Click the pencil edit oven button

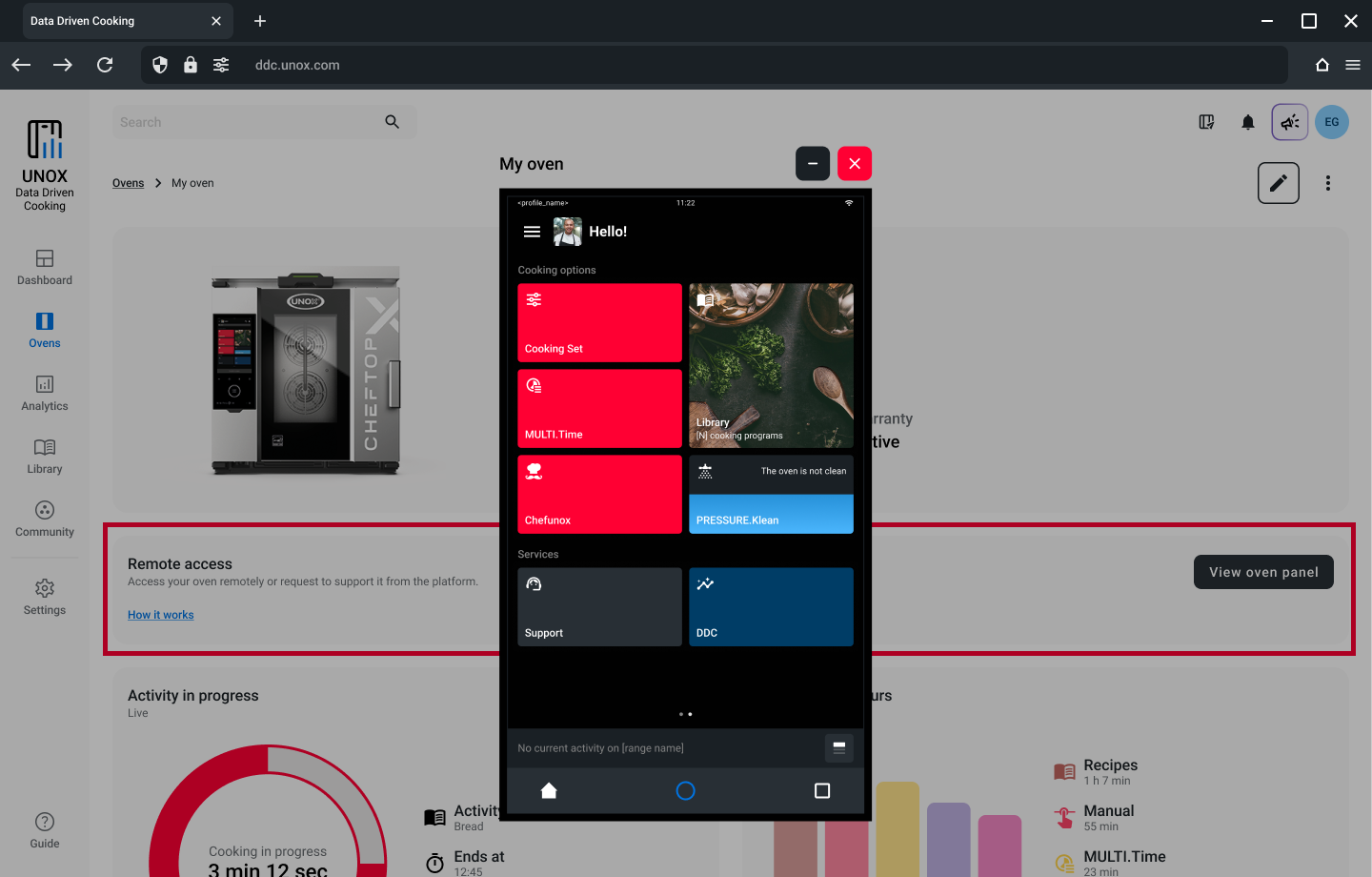coord(1278,183)
